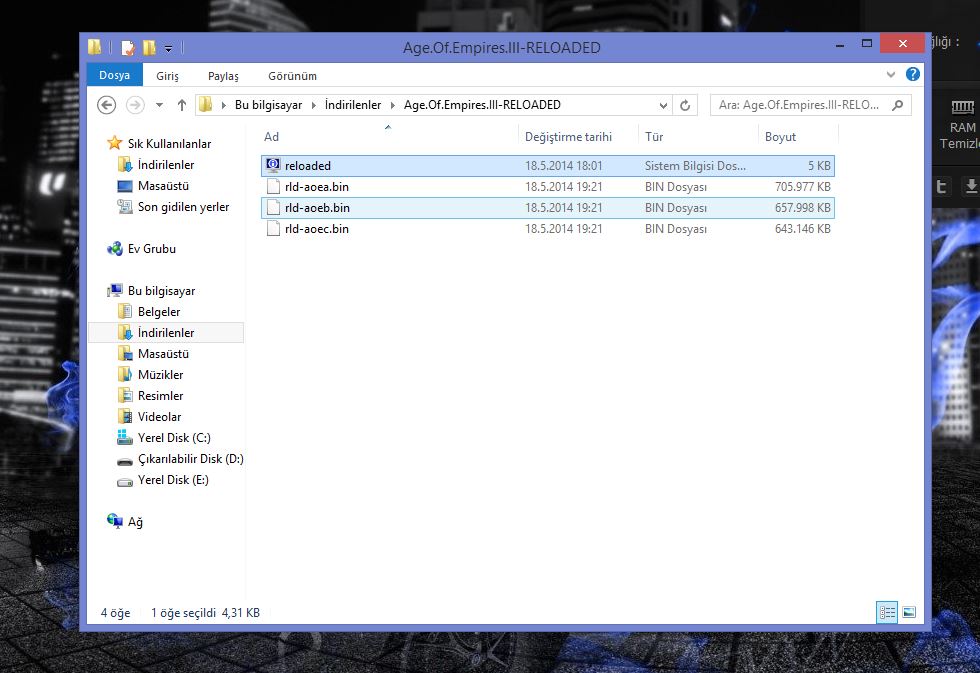Click the Sistem Bilgisi Dos... type cell
The height and width of the screenshot is (673, 980).
point(695,166)
